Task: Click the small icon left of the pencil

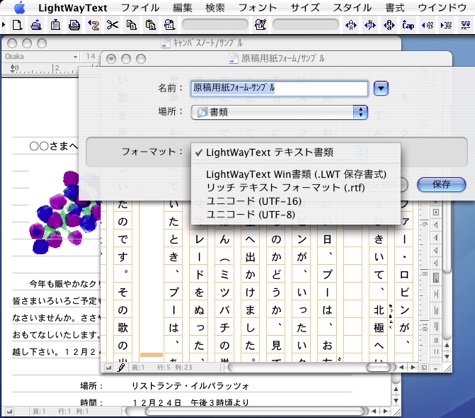Action: point(108,368)
